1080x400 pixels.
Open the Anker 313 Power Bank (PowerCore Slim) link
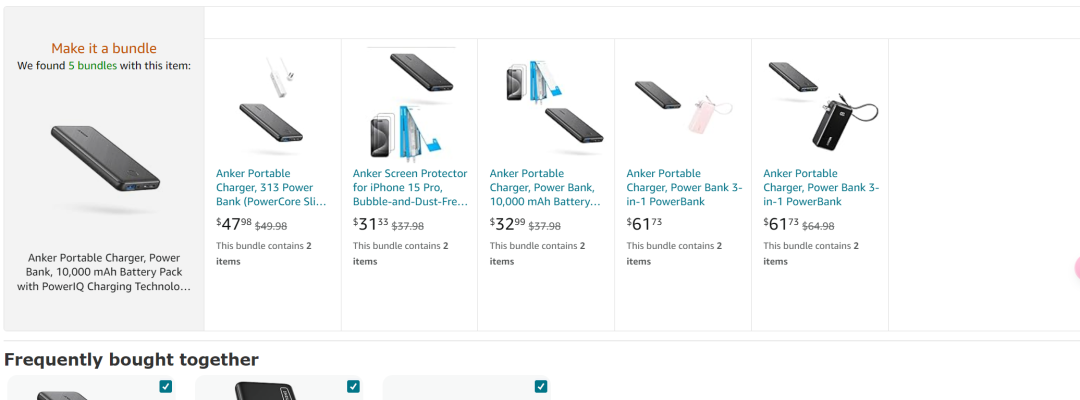[271, 187]
